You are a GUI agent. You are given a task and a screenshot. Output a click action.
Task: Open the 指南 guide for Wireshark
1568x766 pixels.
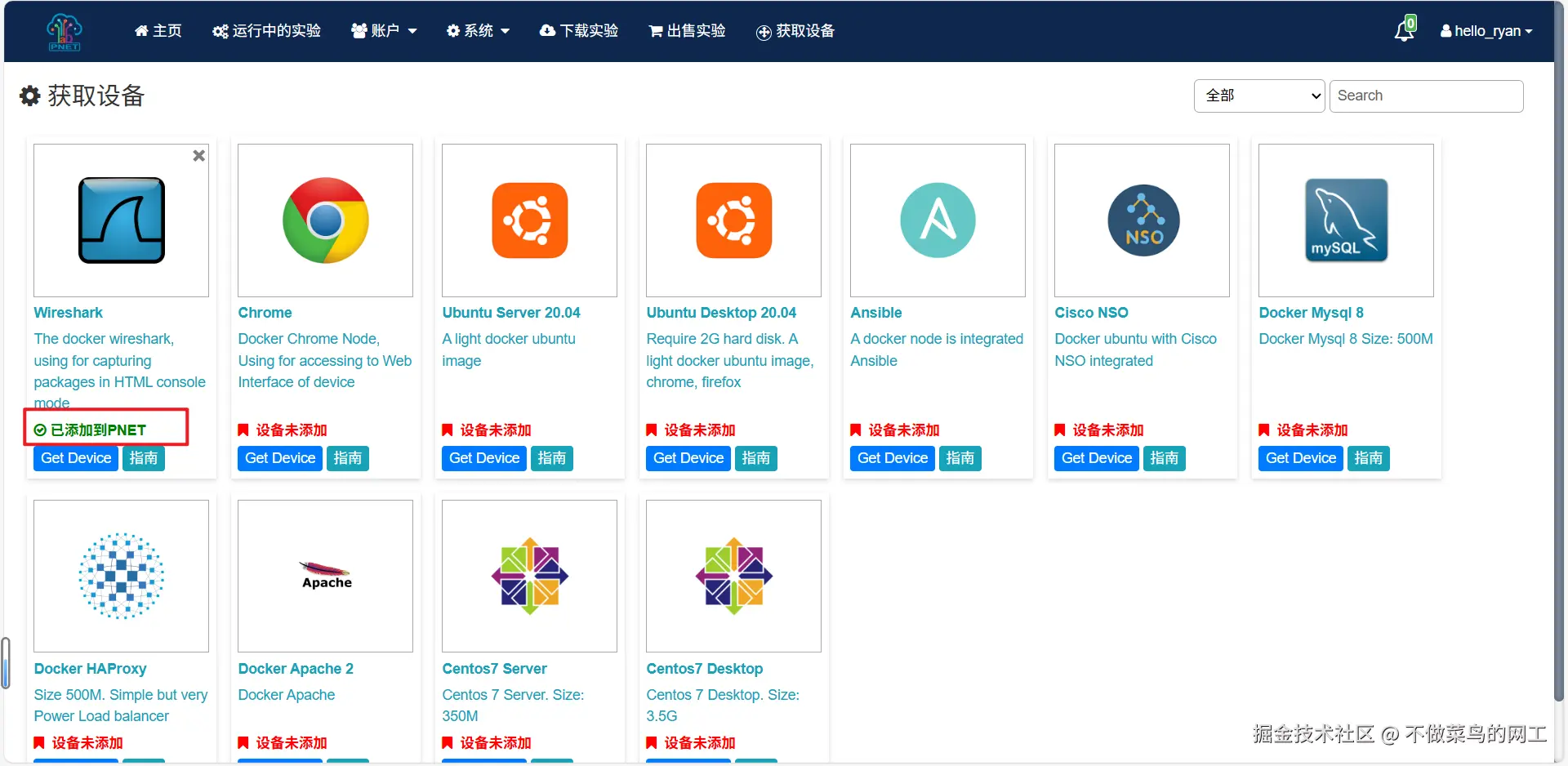(144, 458)
